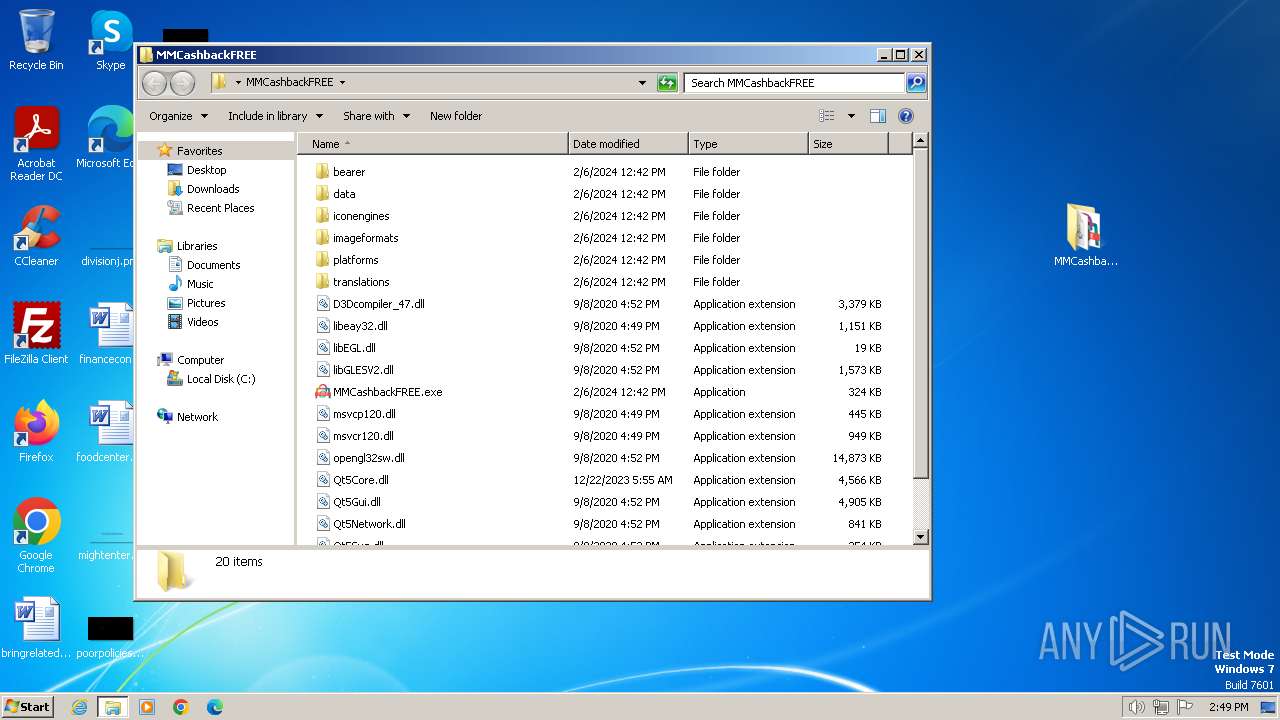The width and height of the screenshot is (1280, 720).
Task: Sort files by Name column
Action: pyautogui.click(x=432, y=144)
